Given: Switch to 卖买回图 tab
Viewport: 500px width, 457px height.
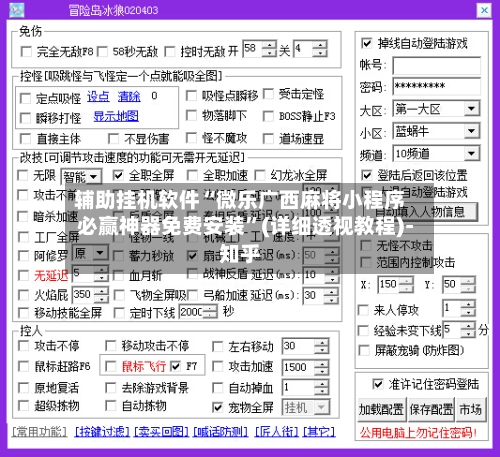Looking at the screenshot, I should point(161,432).
